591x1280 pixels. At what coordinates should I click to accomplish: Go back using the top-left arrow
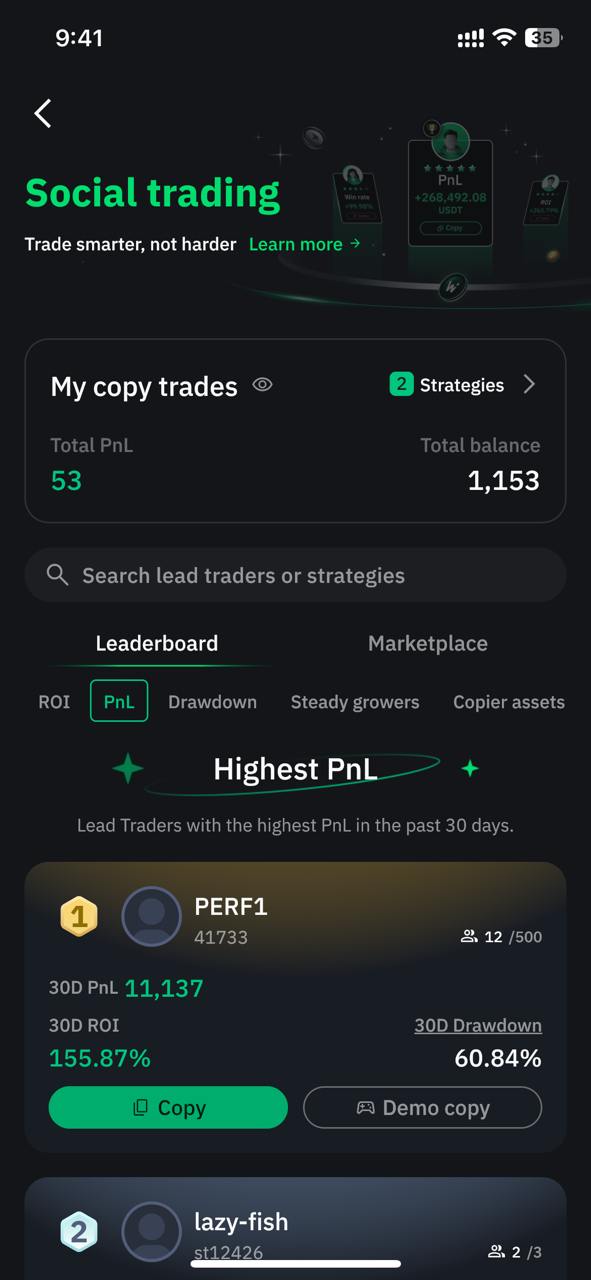(x=42, y=114)
